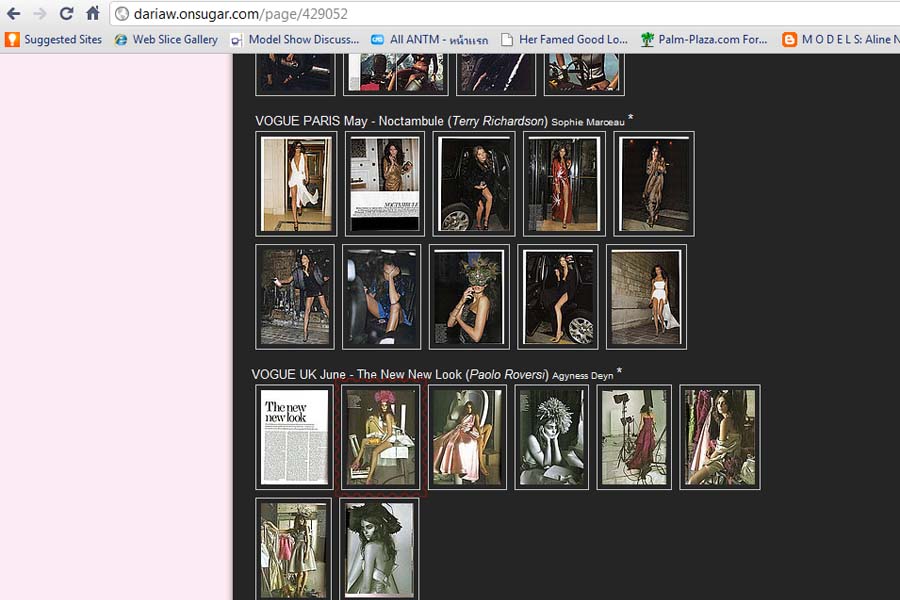Click the Palm-Plaza palm tree icon
The image size is (900, 600).
click(x=647, y=40)
